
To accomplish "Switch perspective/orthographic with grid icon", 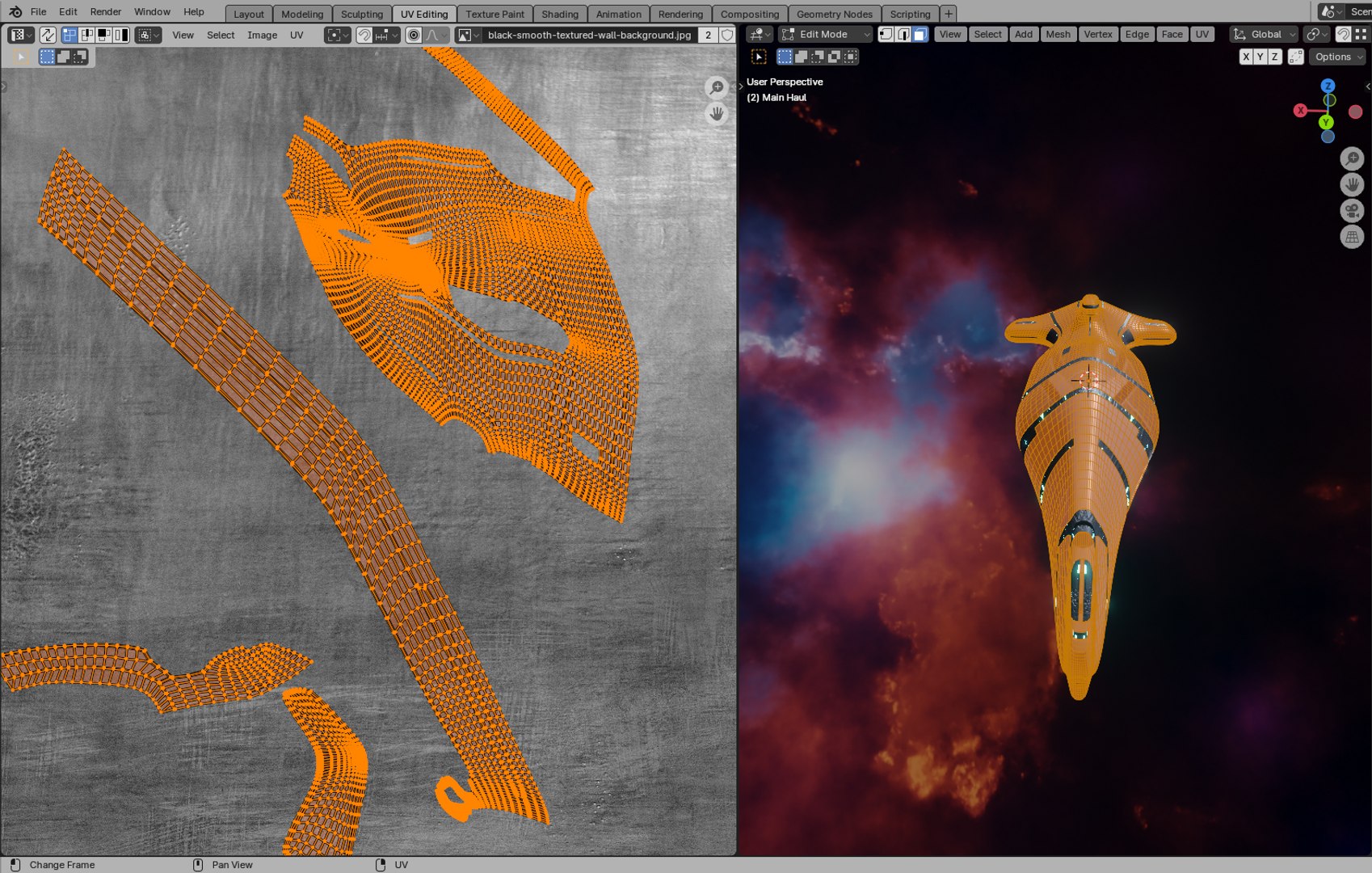I will click(x=1352, y=237).
